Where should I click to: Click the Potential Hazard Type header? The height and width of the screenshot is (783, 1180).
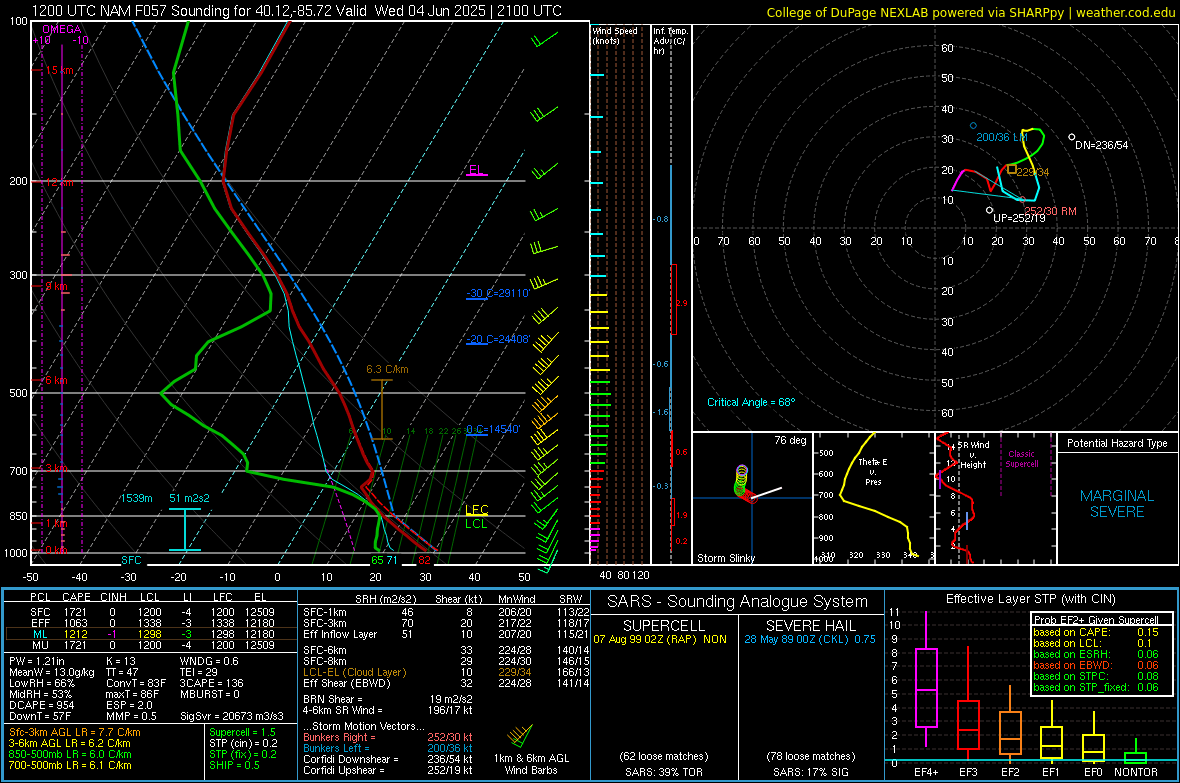point(1117,443)
